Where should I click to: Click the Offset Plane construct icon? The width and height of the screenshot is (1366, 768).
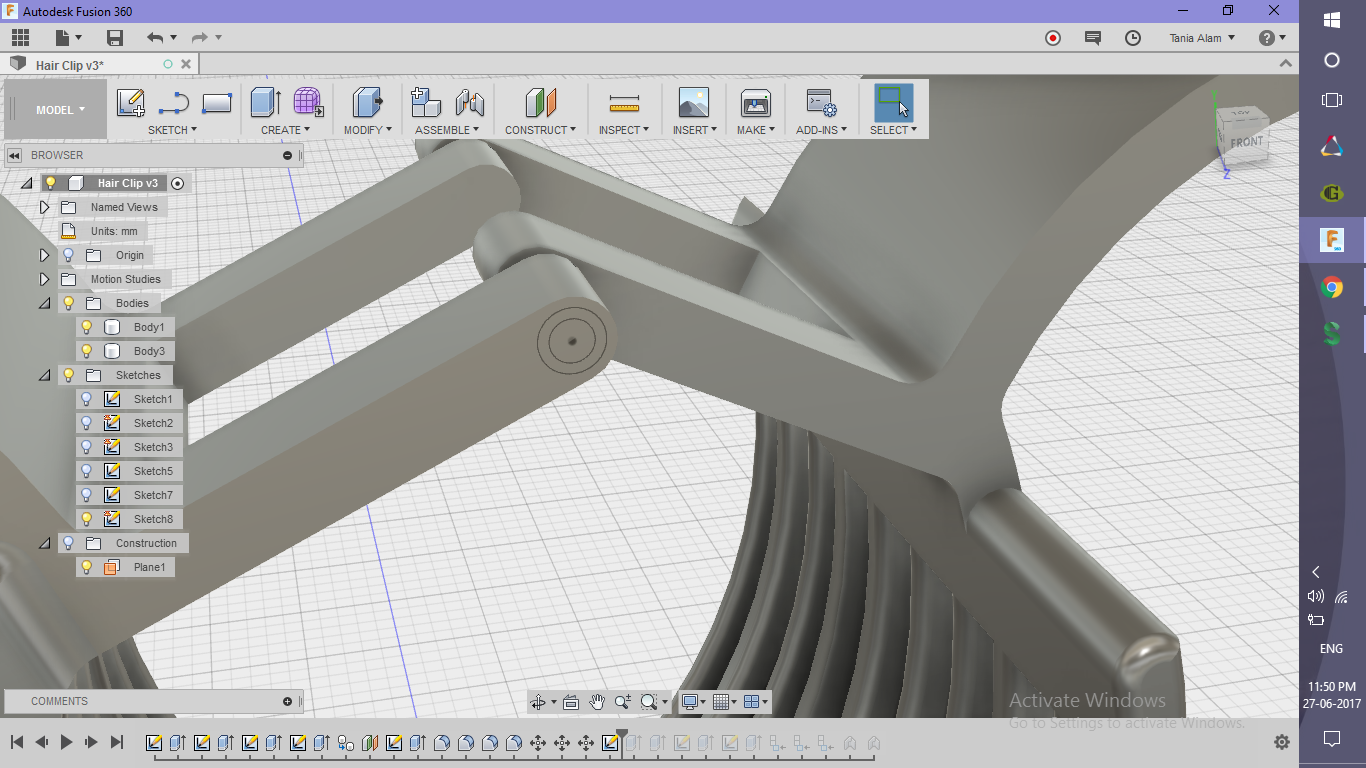pyautogui.click(x=540, y=102)
